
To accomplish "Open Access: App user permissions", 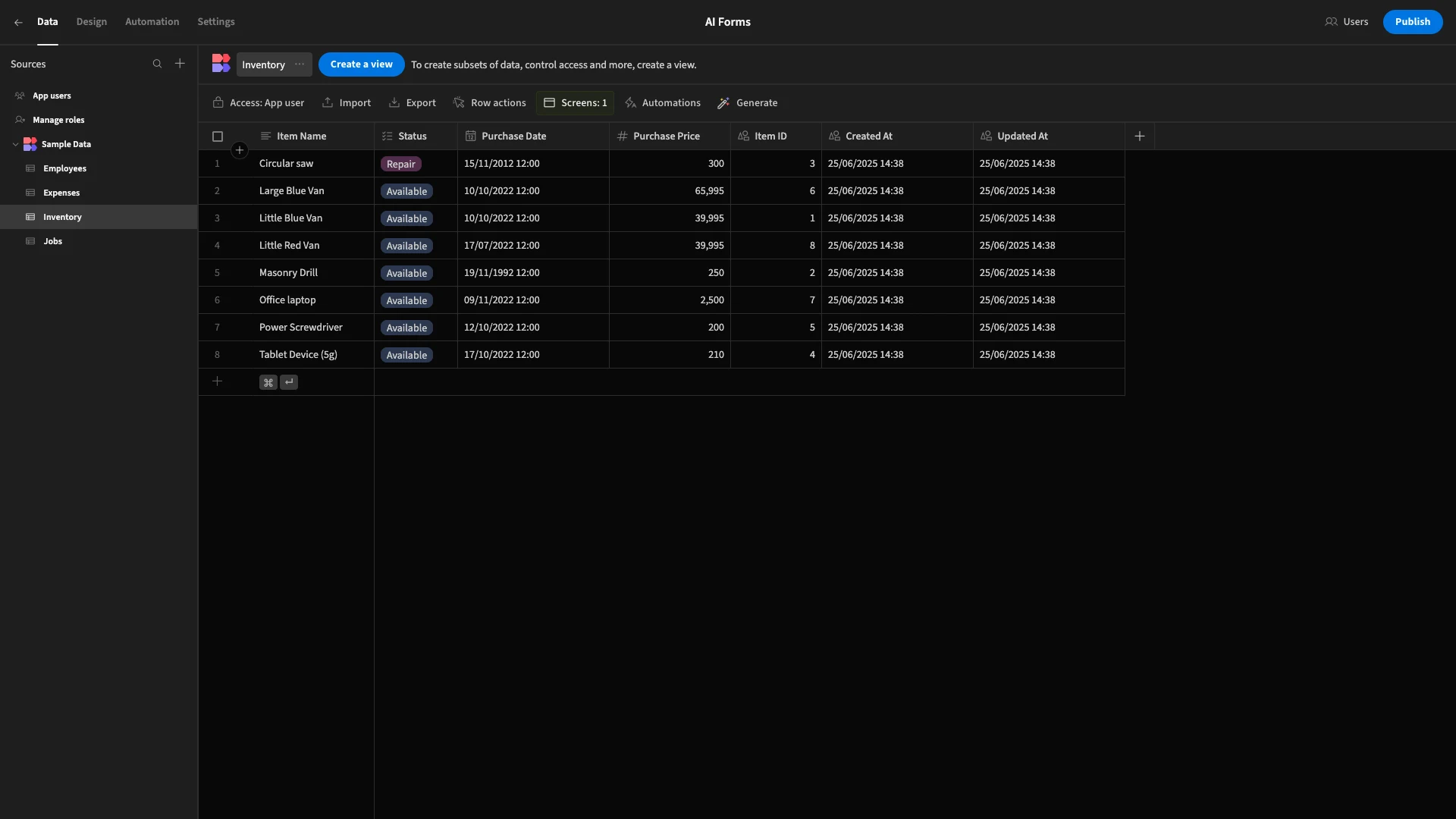I will pos(259,103).
